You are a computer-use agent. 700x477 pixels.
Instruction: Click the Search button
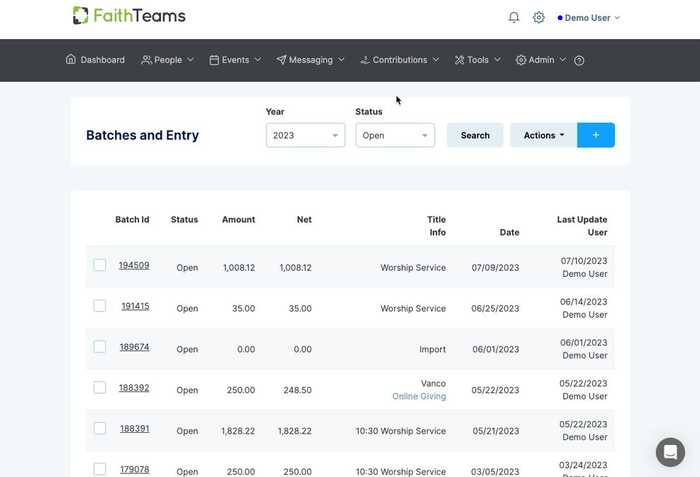[x=475, y=135]
